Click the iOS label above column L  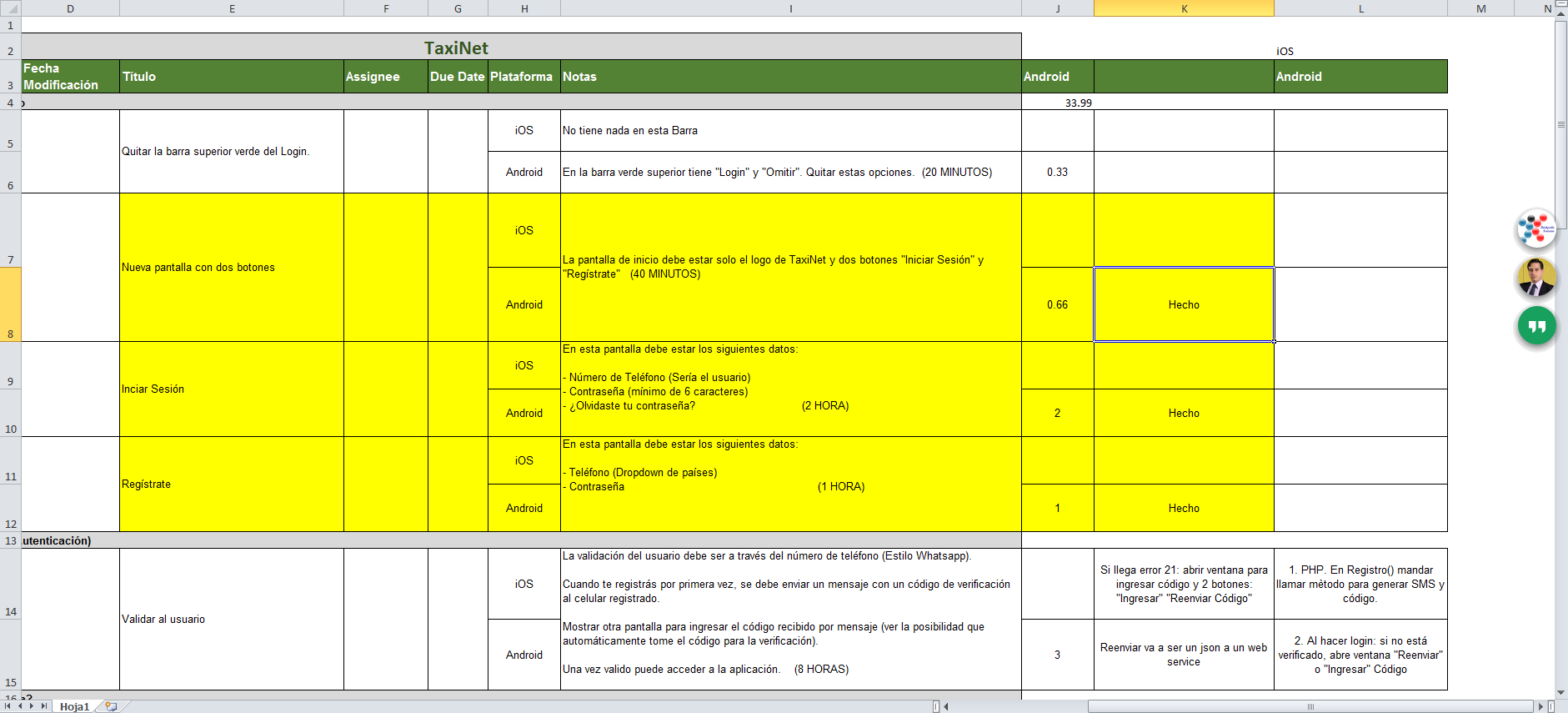click(1285, 51)
